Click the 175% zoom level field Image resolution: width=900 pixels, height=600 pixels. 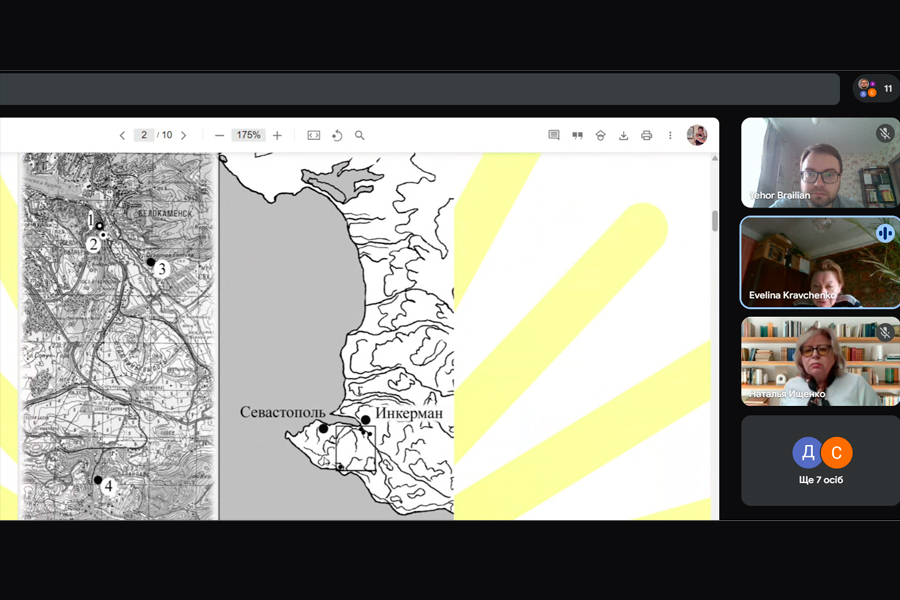click(249, 135)
